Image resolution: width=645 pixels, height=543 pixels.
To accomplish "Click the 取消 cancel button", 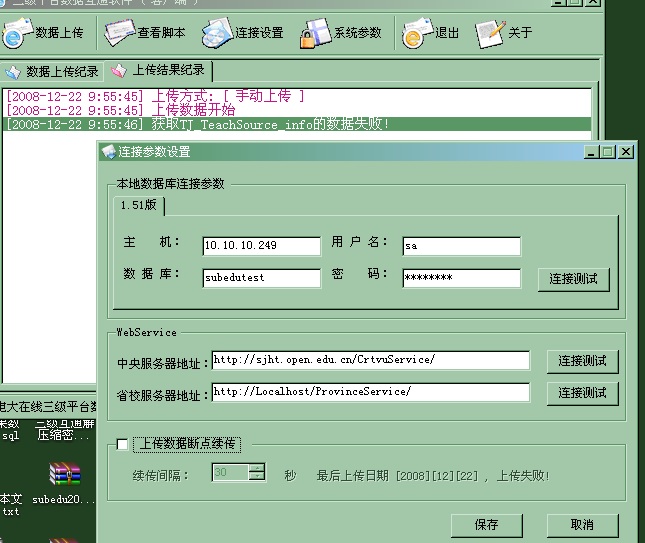I will tap(582, 525).
